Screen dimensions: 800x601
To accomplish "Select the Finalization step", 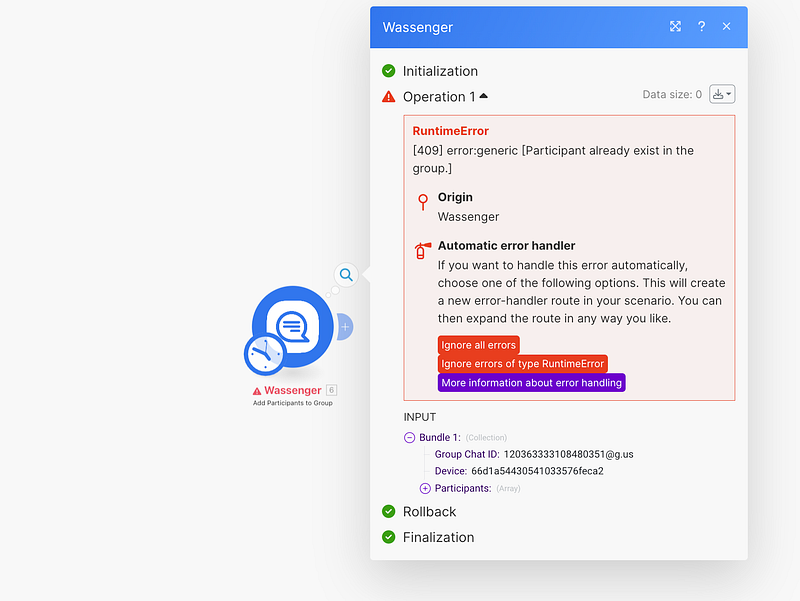I will pyautogui.click(x=438, y=537).
